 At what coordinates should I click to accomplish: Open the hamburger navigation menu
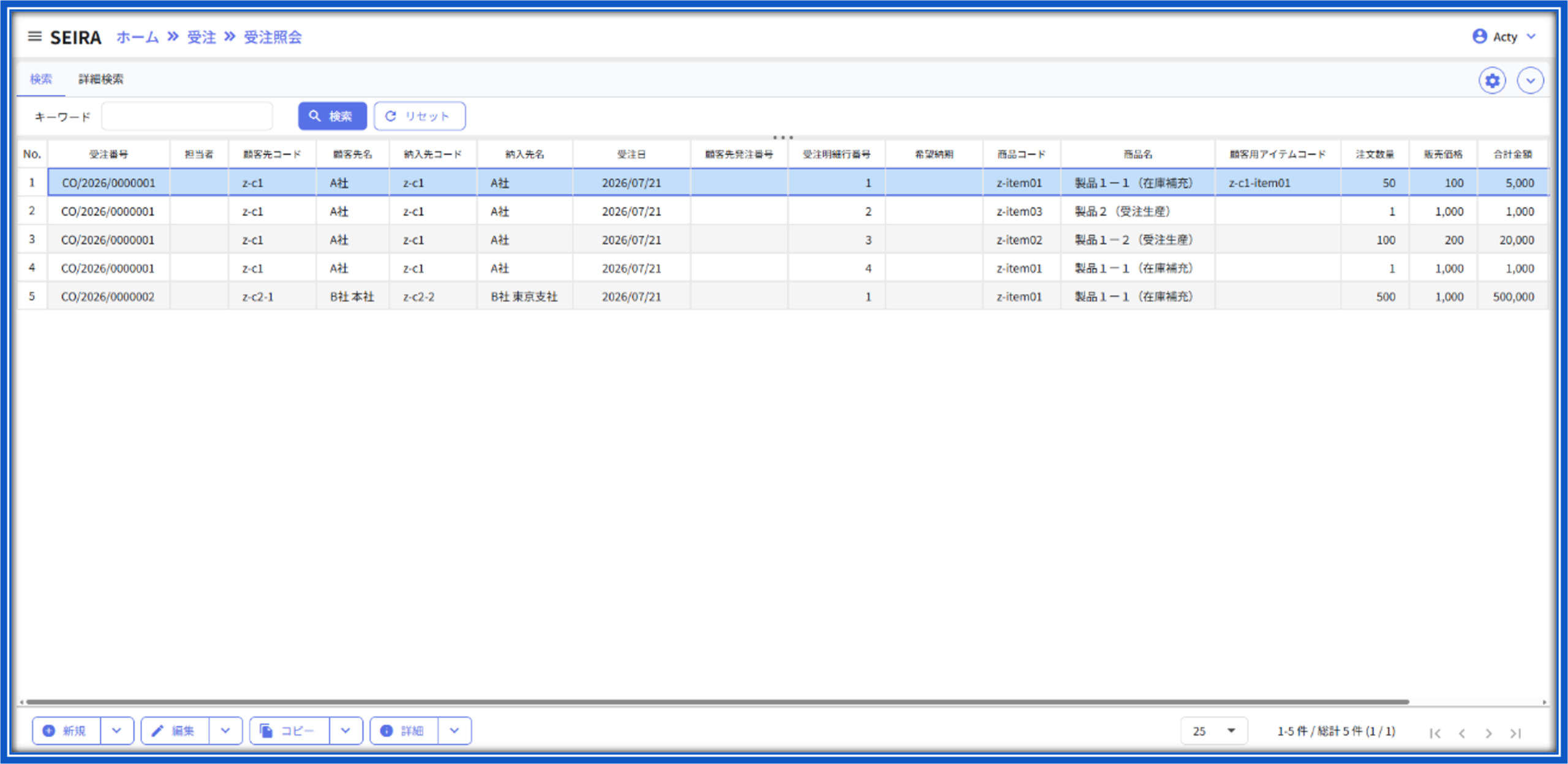(x=34, y=37)
